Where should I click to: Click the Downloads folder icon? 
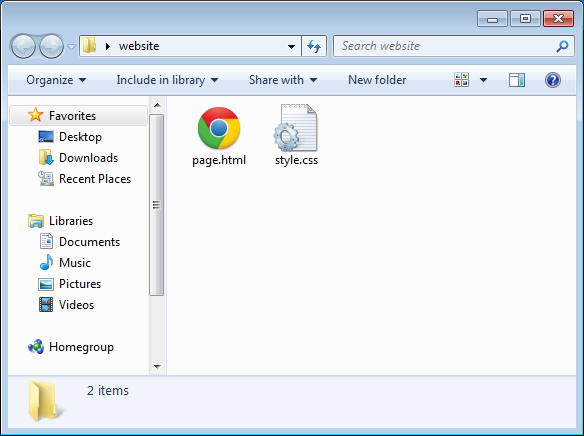click(x=46, y=157)
